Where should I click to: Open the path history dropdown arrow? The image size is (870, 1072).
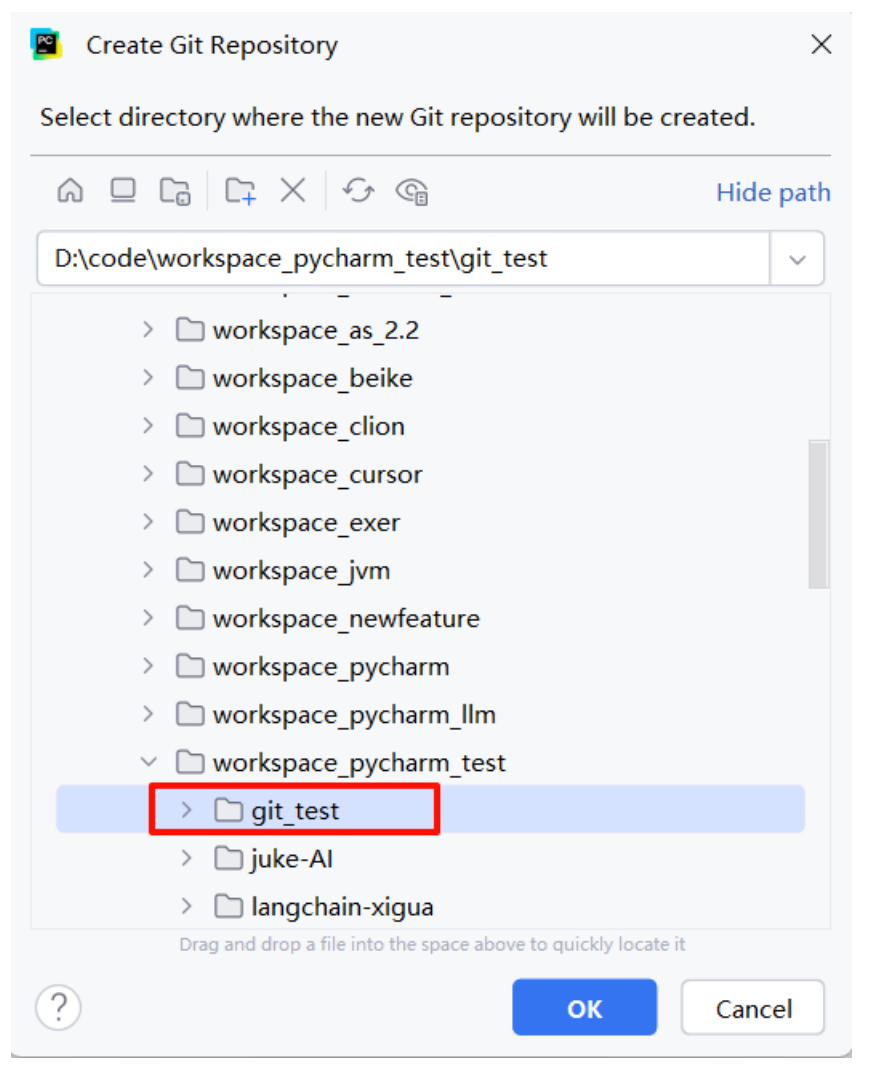point(797,259)
